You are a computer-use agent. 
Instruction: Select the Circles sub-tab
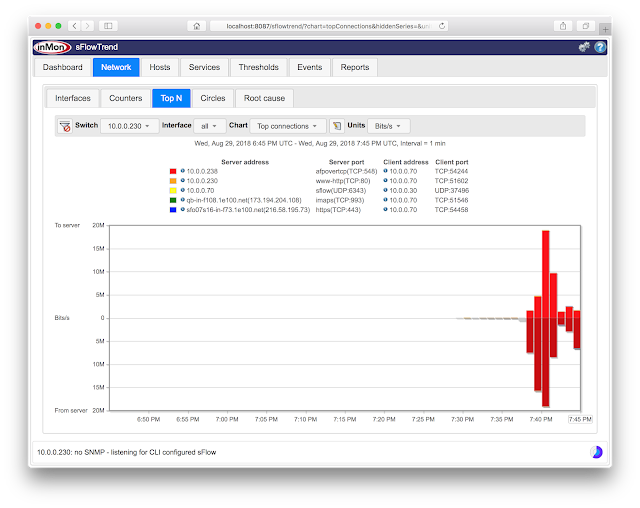(213, 98)
